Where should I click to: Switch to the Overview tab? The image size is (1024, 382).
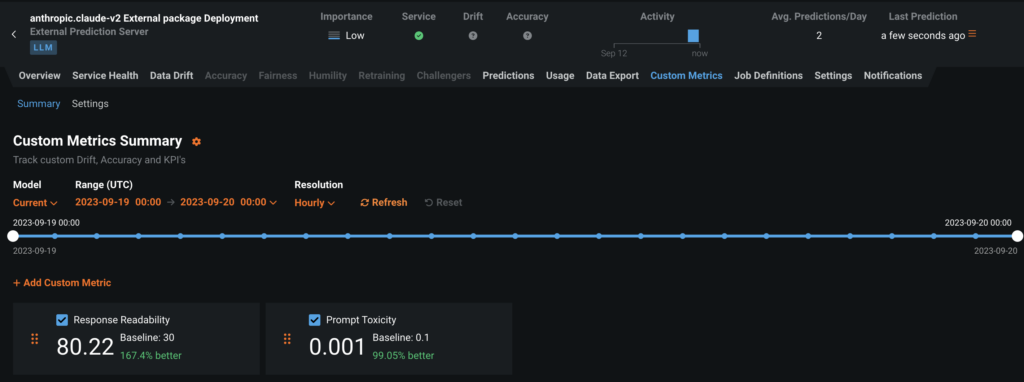click(39, 76)
